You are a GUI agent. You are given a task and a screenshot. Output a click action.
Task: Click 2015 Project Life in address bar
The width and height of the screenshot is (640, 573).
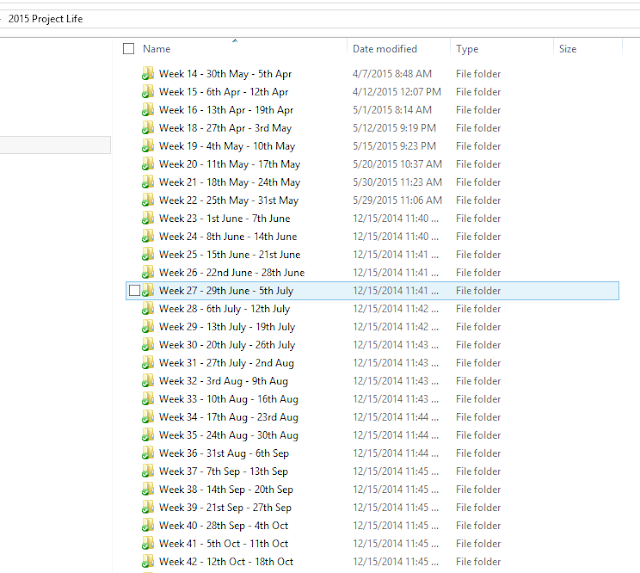(x=45, y=19)
